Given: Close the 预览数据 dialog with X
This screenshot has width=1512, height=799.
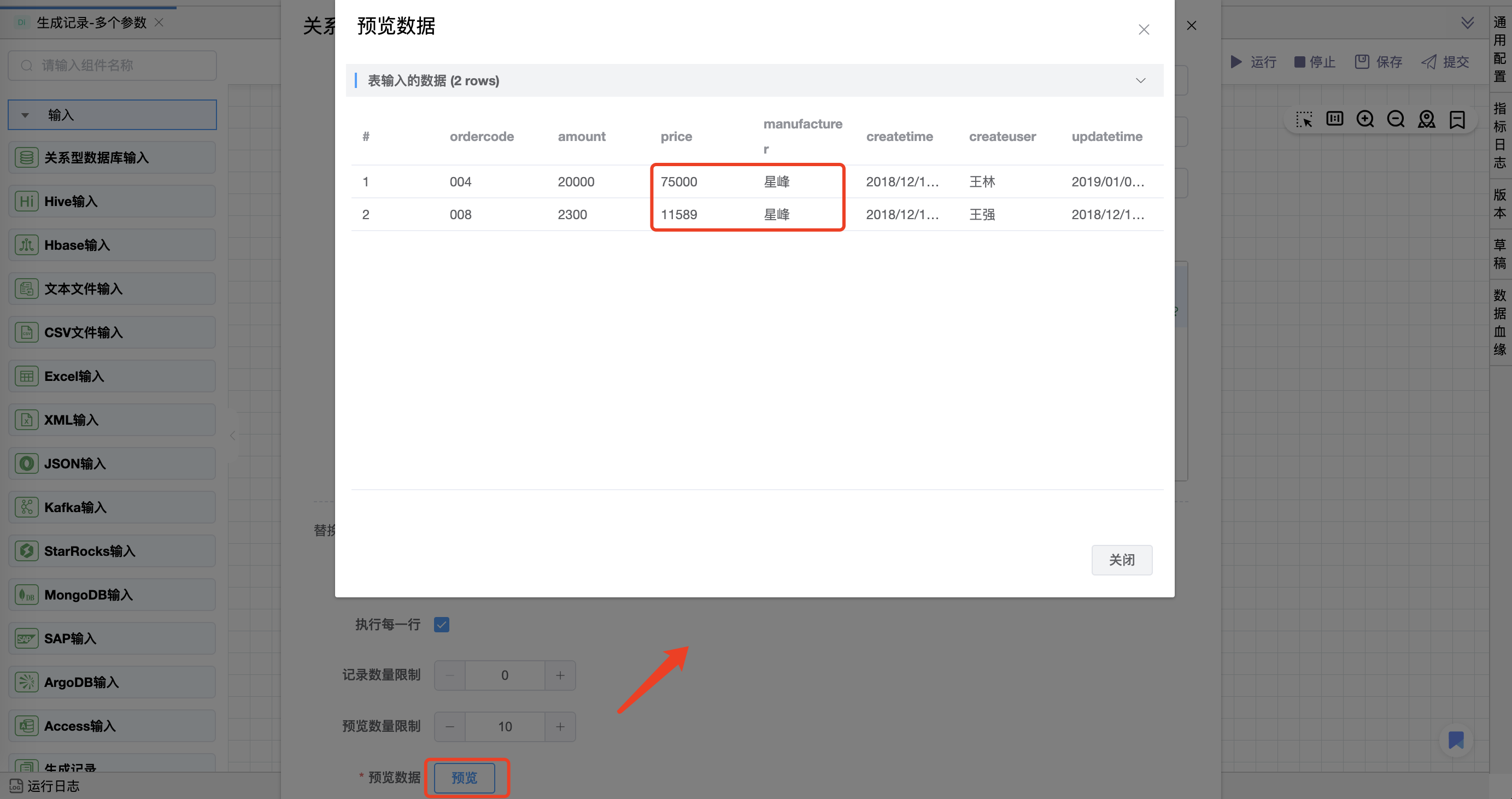Looking at the screenshot, I should coord(1144,30).
